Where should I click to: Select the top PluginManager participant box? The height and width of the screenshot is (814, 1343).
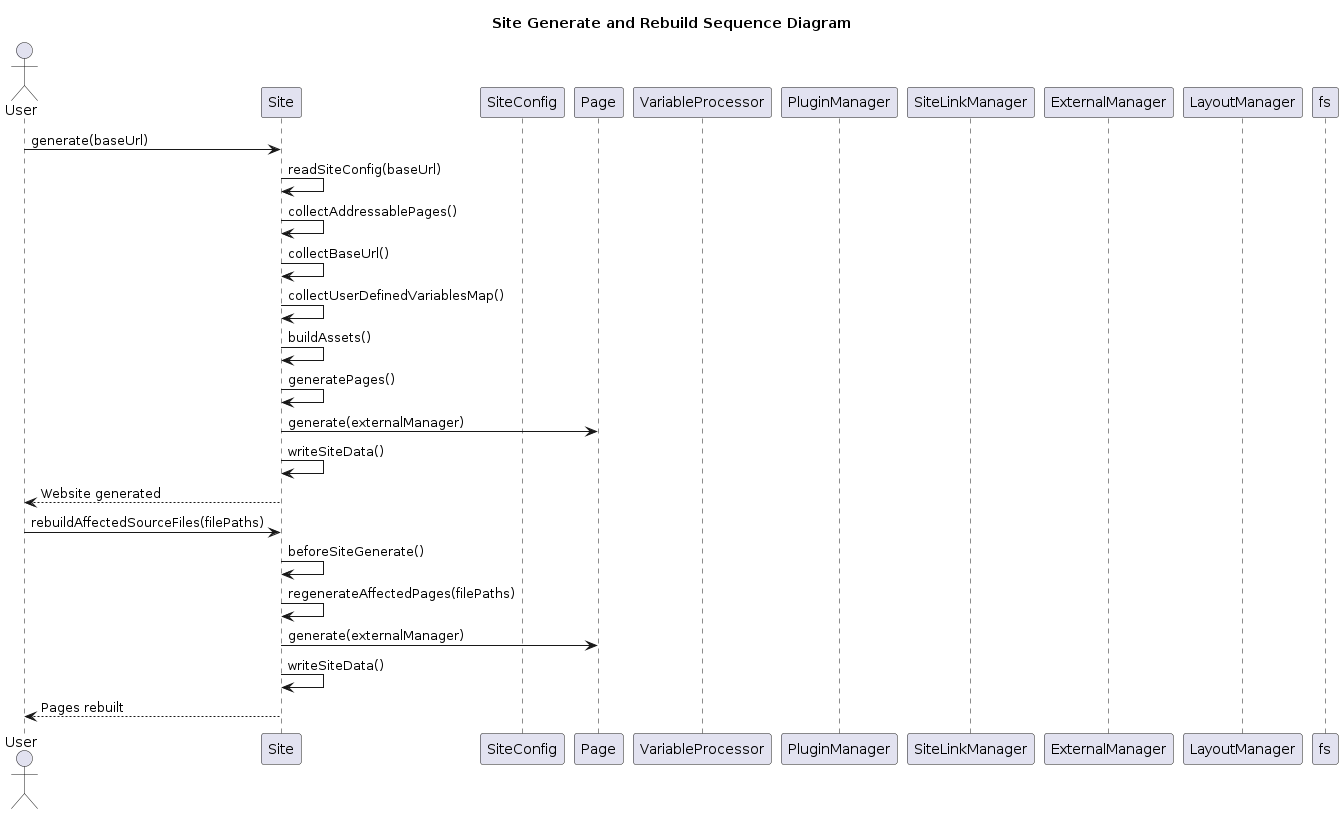click(839, 102)
